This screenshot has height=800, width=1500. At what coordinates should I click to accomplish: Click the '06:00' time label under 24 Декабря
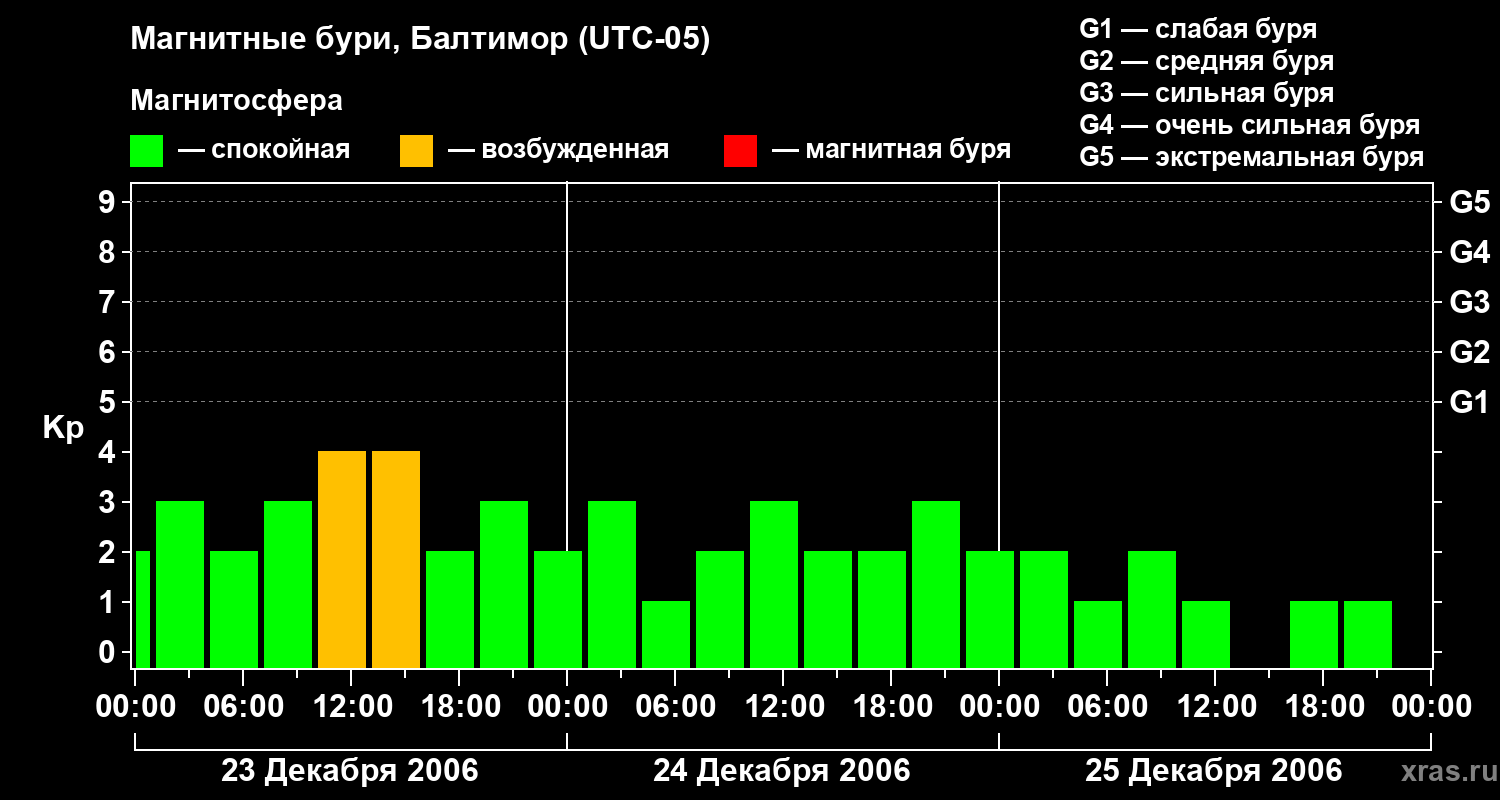coord(675,707)
